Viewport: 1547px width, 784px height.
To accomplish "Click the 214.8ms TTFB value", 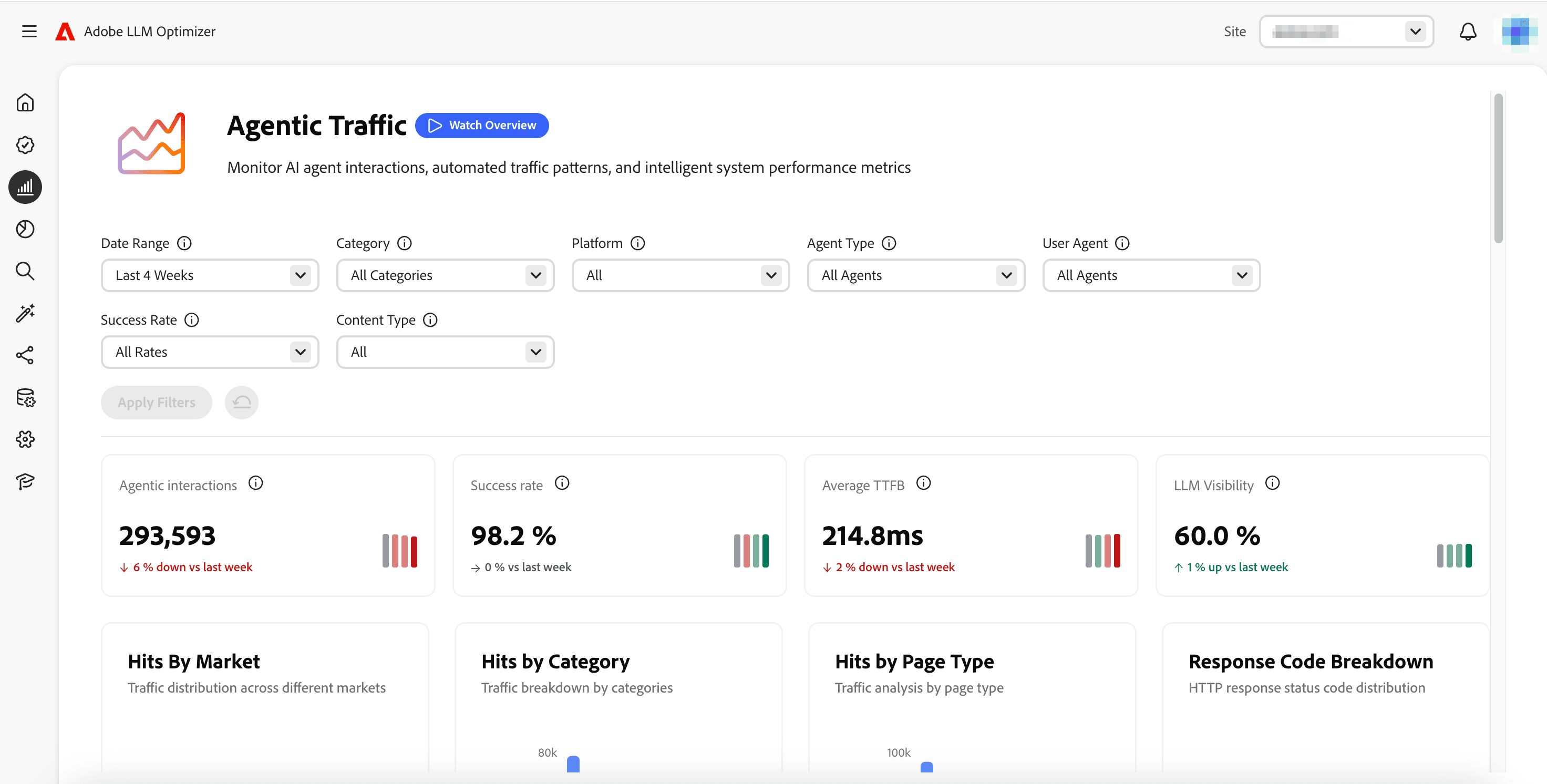I will 872,536.
